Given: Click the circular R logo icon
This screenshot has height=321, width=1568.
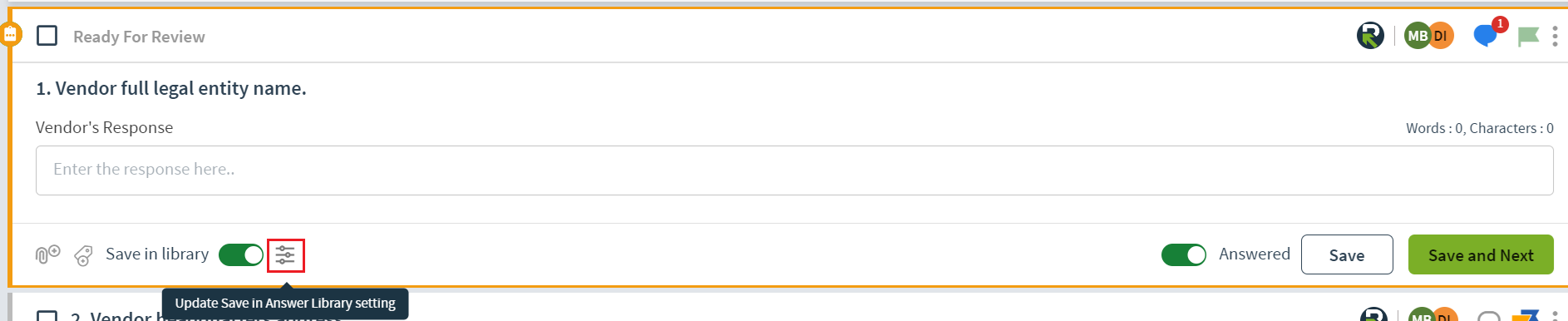Looking at the screenshot, I should pyautogui.click(x=1370, y=36).
